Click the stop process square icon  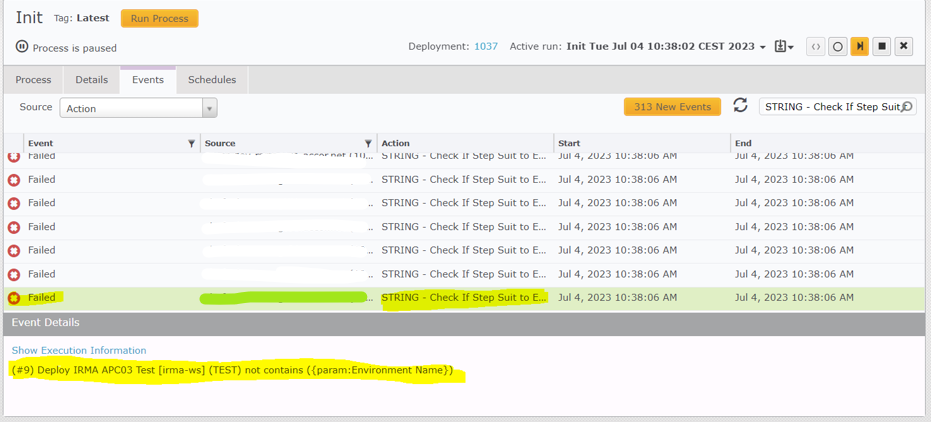(881, 47)
